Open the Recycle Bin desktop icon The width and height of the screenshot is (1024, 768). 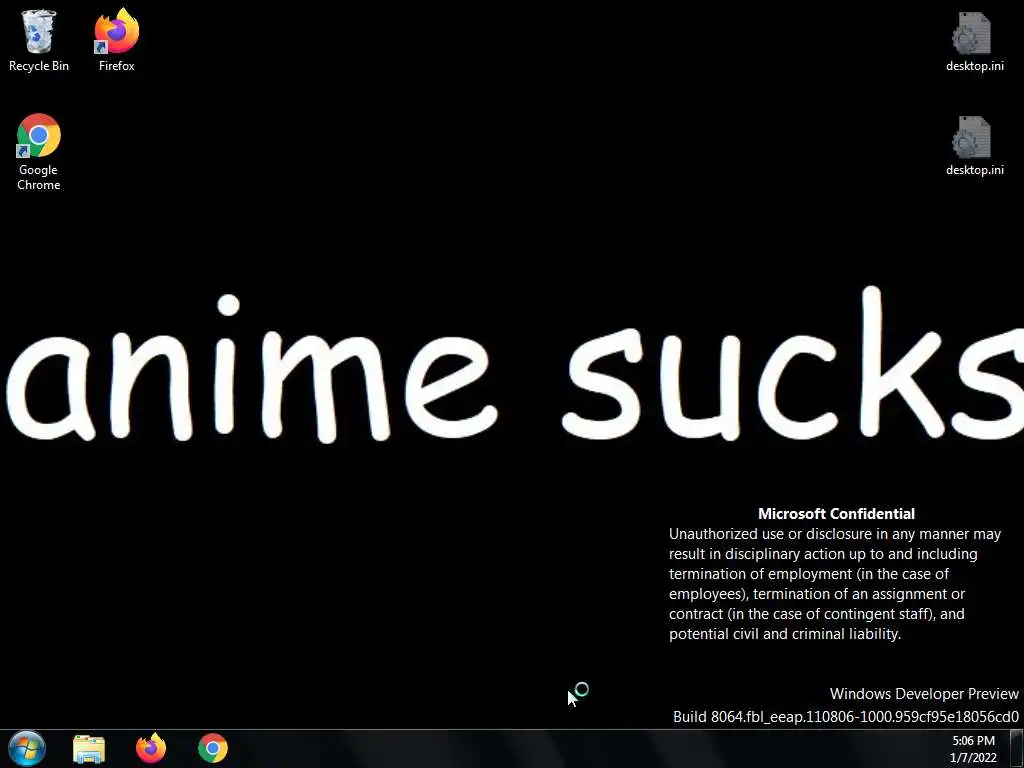pos(39,31)
